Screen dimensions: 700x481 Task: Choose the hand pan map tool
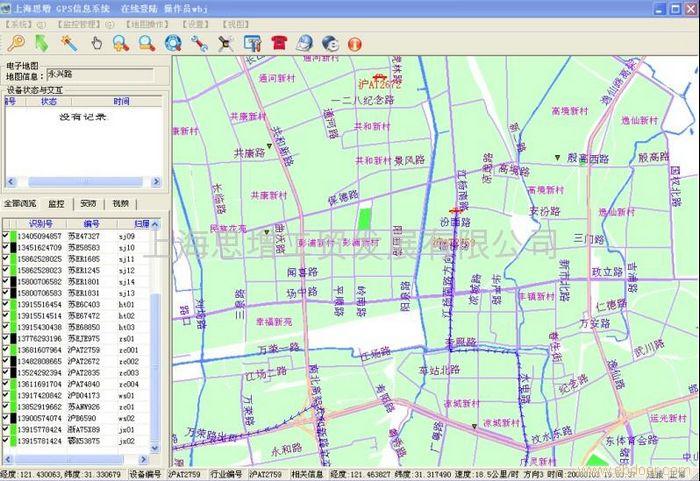[96, 44]
